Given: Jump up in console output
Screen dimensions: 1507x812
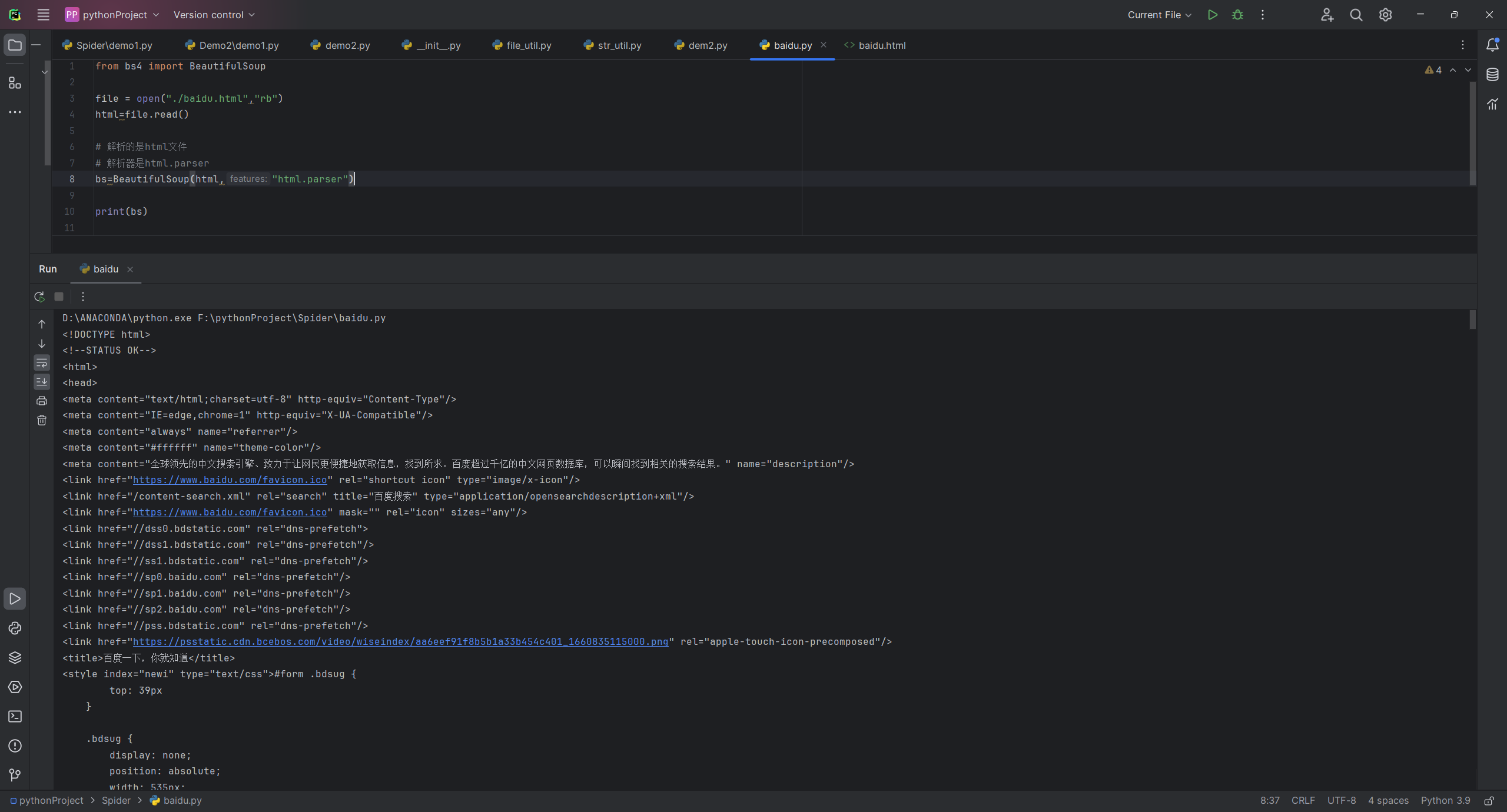Looking at the screenshot, I should click(42, 324).
